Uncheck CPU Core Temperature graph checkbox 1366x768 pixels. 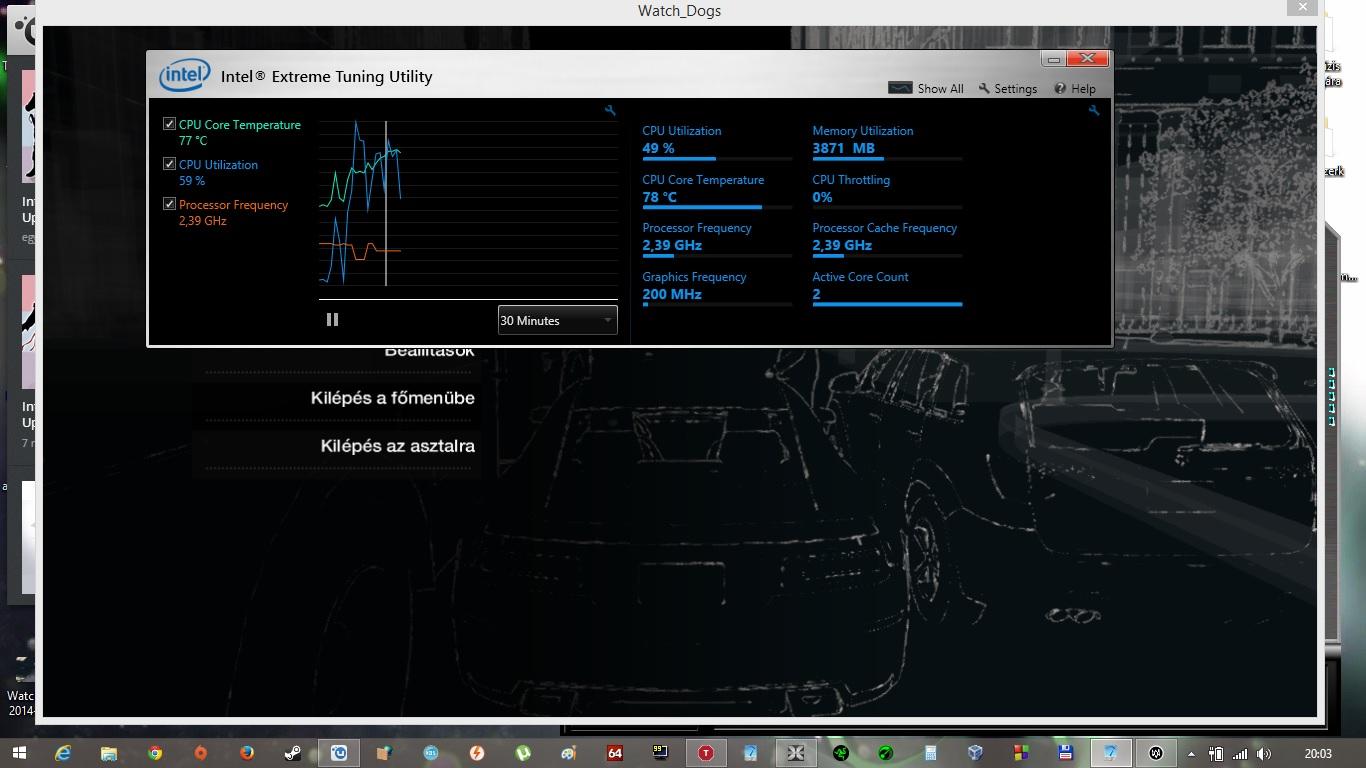169,124
